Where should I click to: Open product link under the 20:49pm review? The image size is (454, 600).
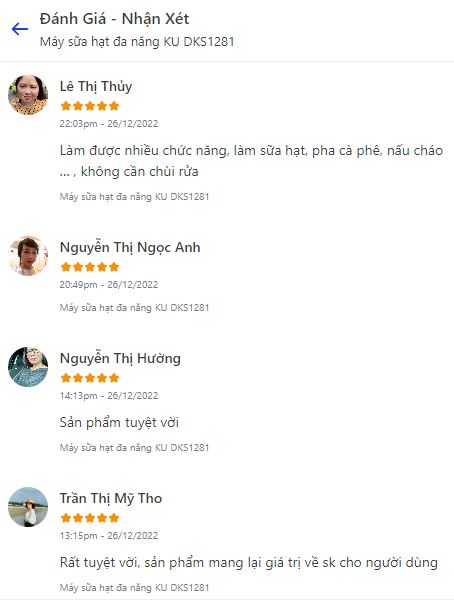pos(134,308)
